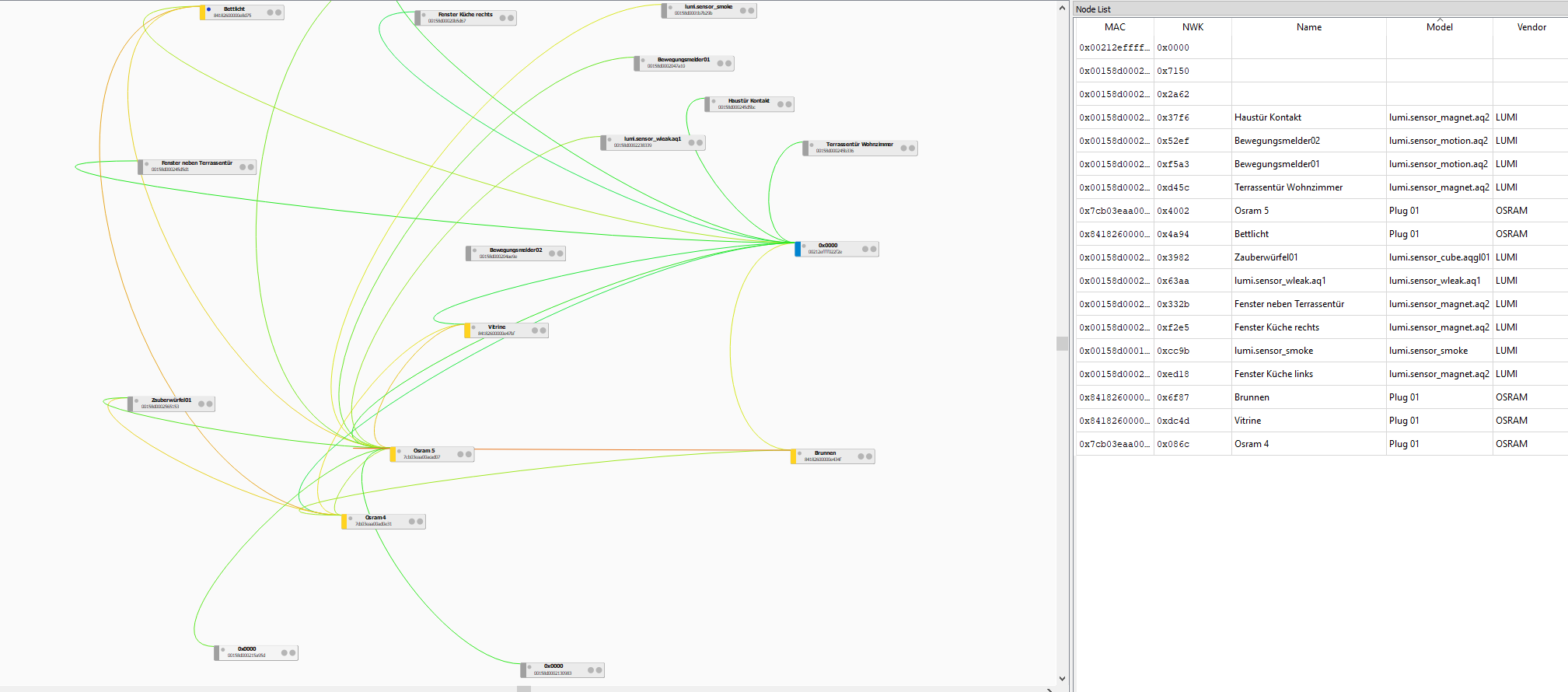Image resolution: width=1568 pixels, height=692 pixels.
Task: Open endpoint circles on Bewegungsmelder02 node
Action: coord(556,253)
